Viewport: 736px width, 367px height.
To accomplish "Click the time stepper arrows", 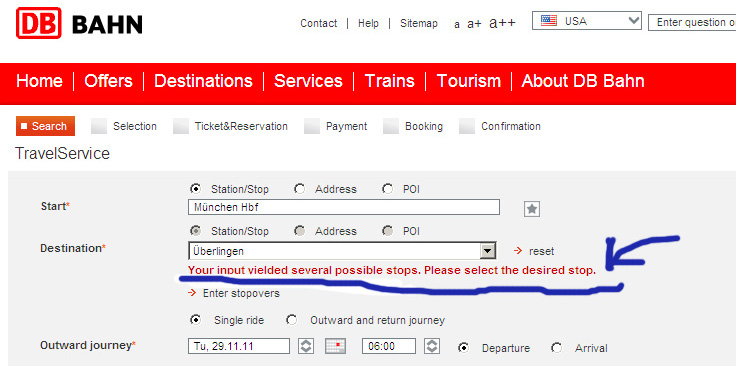I will pos(431,346).
